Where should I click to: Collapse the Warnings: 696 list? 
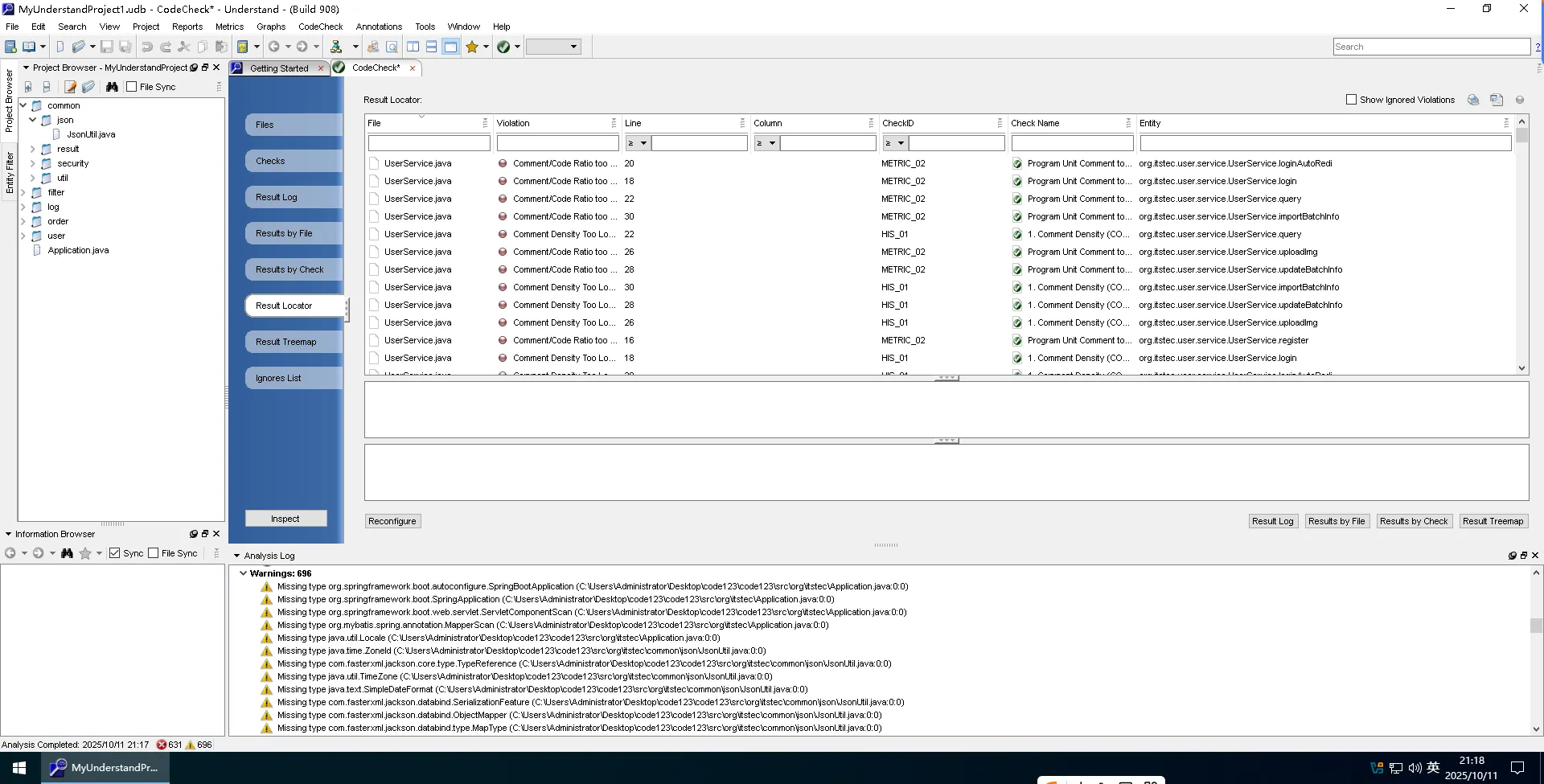coord(243,573)
